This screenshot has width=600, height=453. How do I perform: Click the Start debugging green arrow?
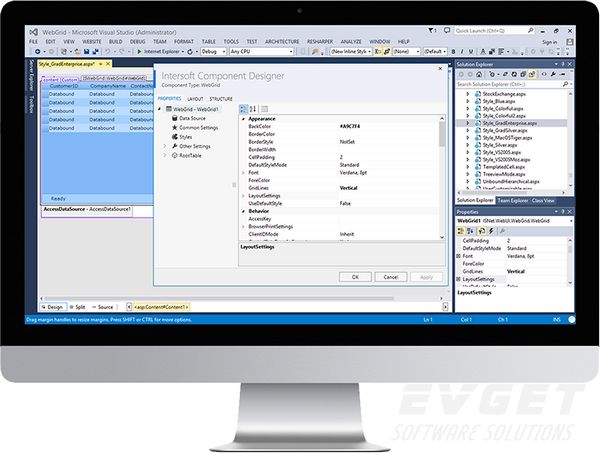[x=139, y=51]
